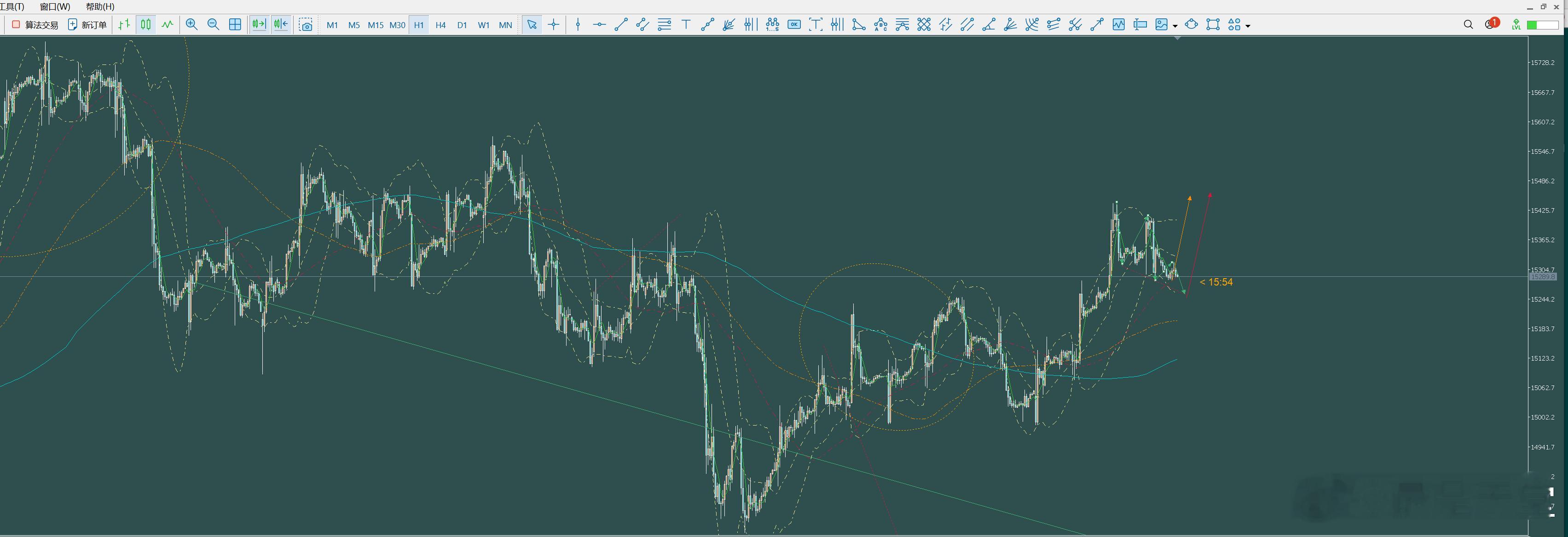
Task: Click the zoom in magnifier icon
Action: 192,24
